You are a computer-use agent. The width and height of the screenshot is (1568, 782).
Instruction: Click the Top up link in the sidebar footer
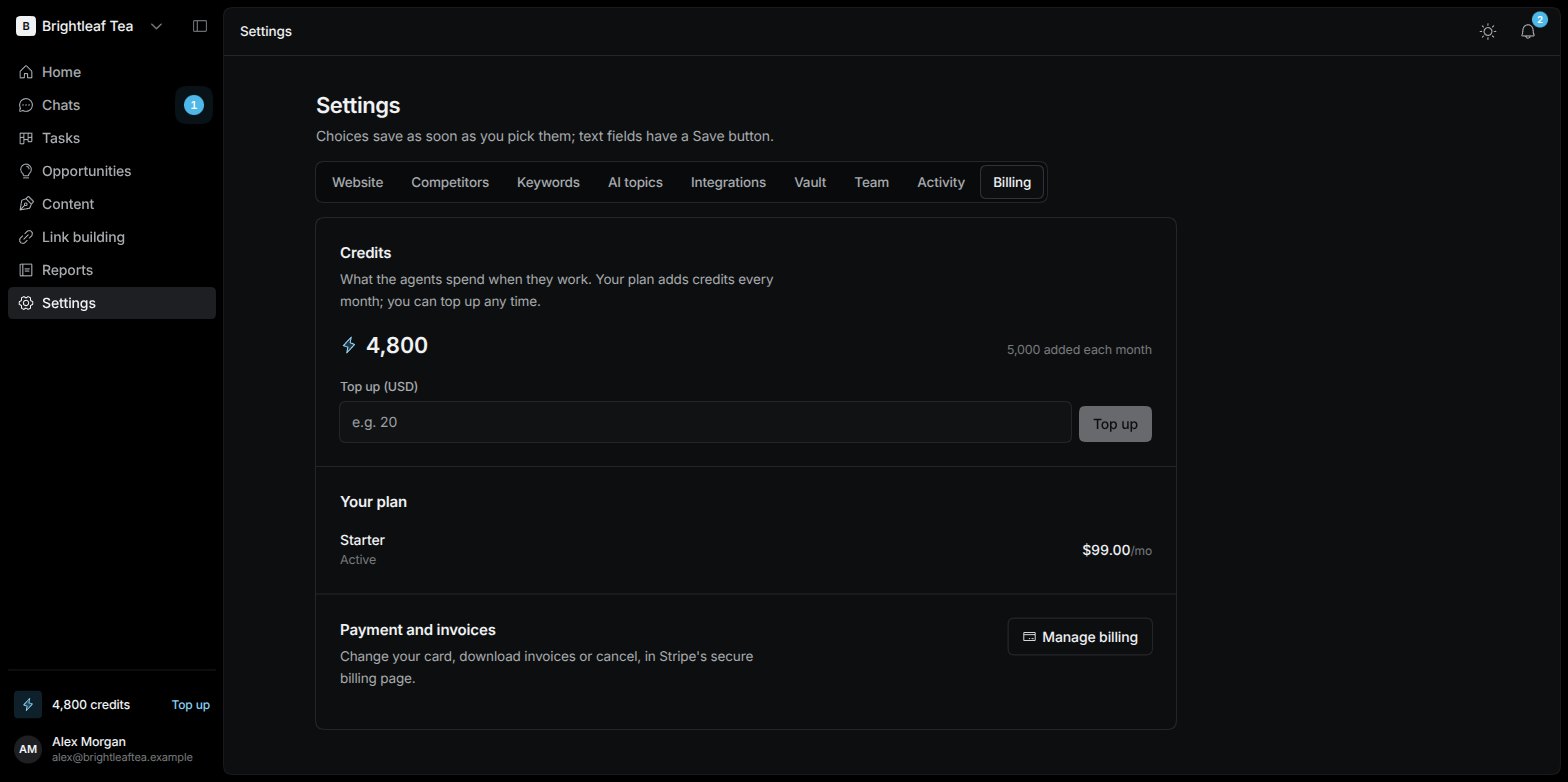pos(191,704)
